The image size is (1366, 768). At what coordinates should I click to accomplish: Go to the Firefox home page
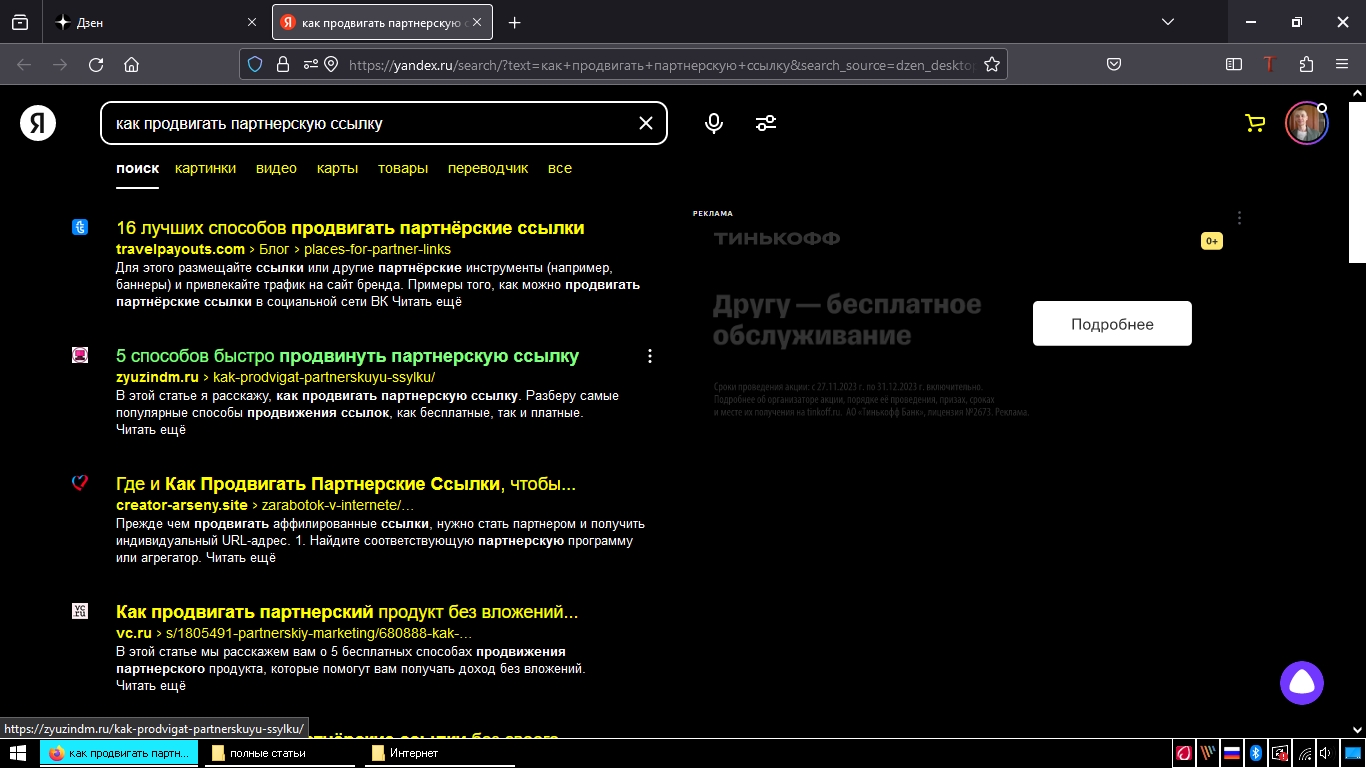coord(131,65)
